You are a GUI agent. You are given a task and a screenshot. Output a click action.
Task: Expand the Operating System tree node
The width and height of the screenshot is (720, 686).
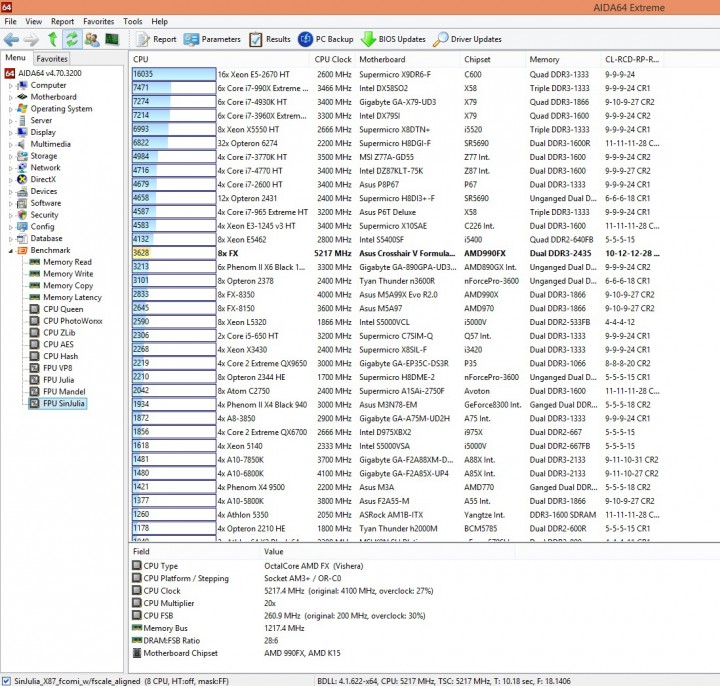point(11,109)
